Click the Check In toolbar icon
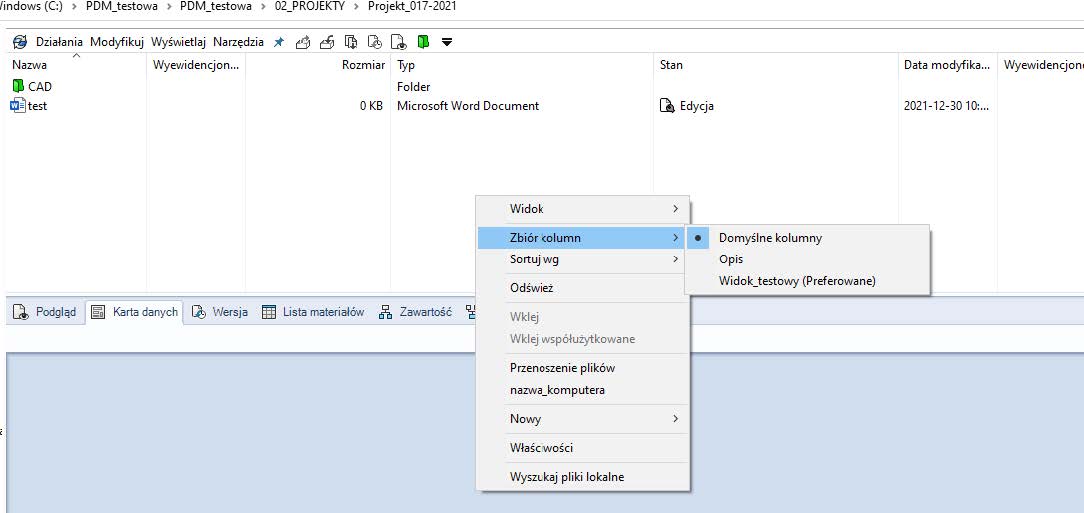Image resolution: width=1084 pixels, height=513 pixels. (327, 42)
